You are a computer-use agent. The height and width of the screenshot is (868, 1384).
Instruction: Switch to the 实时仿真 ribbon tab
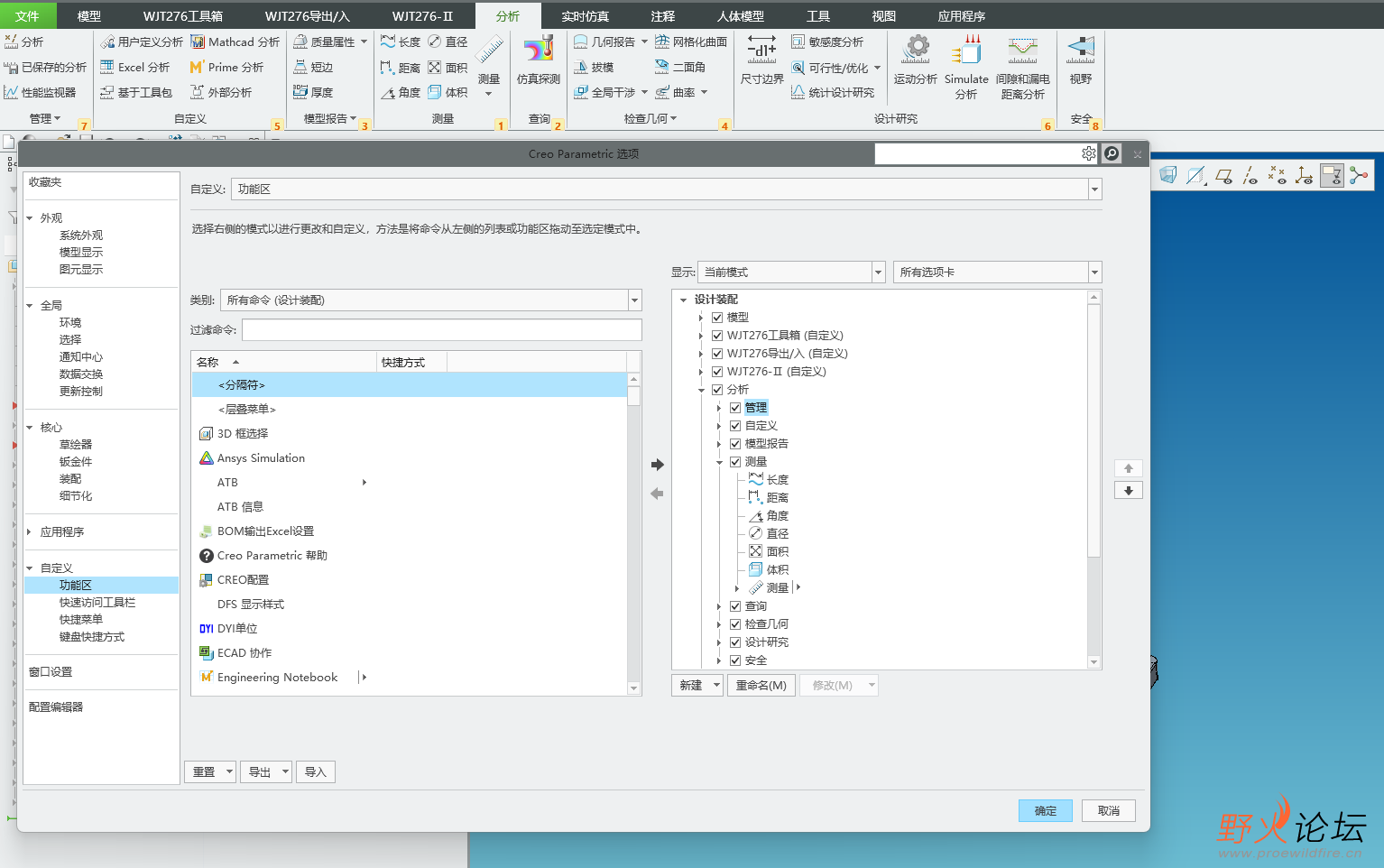point(585,16)
